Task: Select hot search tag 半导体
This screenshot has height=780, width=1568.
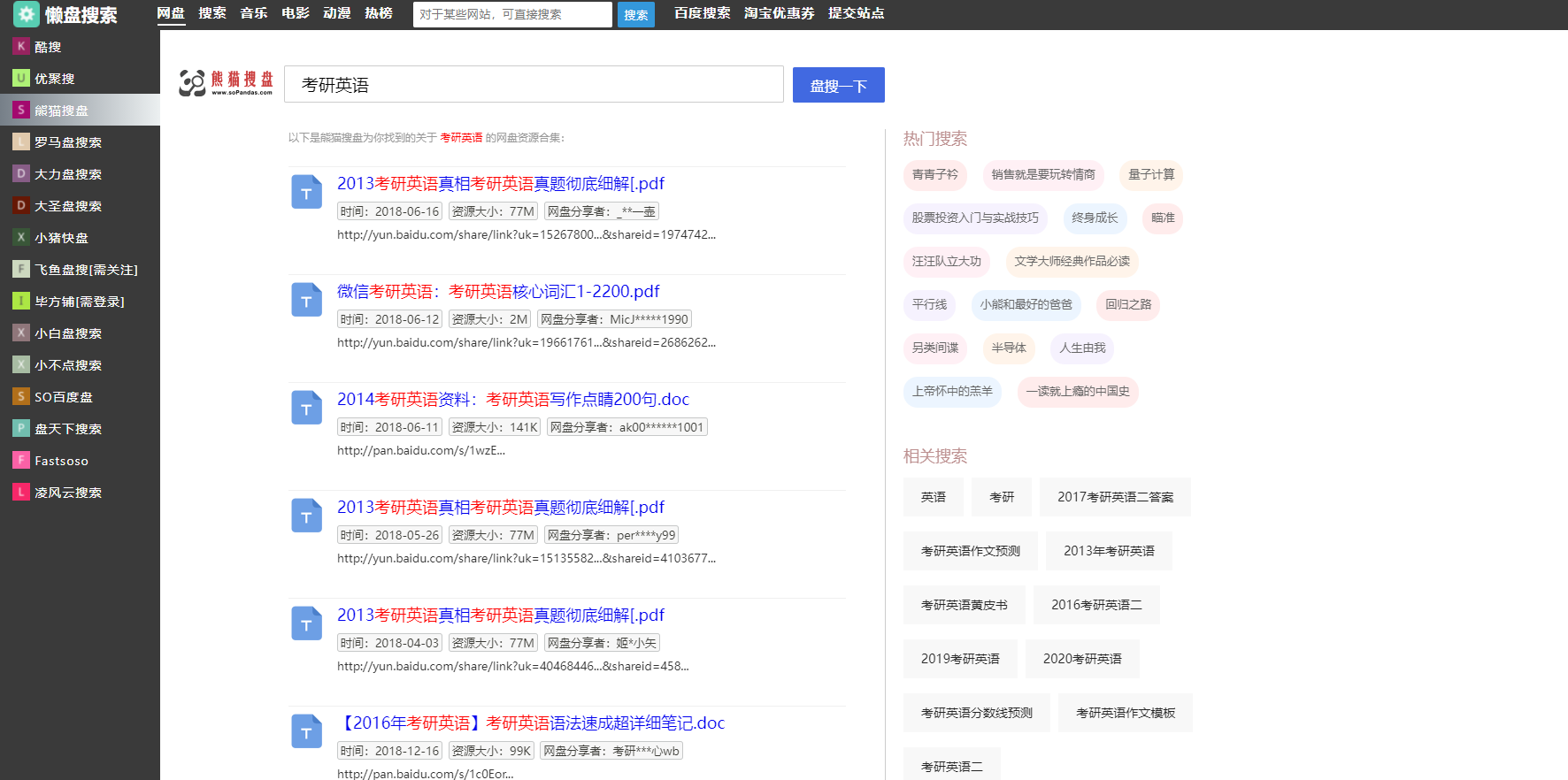Action: point(1009,348)
